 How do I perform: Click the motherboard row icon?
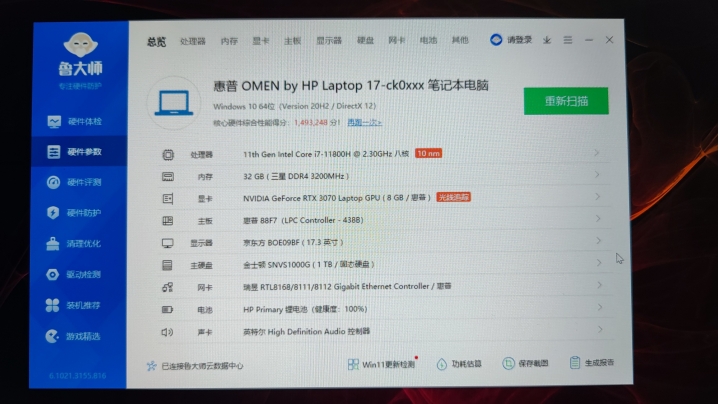pyautogui.click(x=168, y=221)
